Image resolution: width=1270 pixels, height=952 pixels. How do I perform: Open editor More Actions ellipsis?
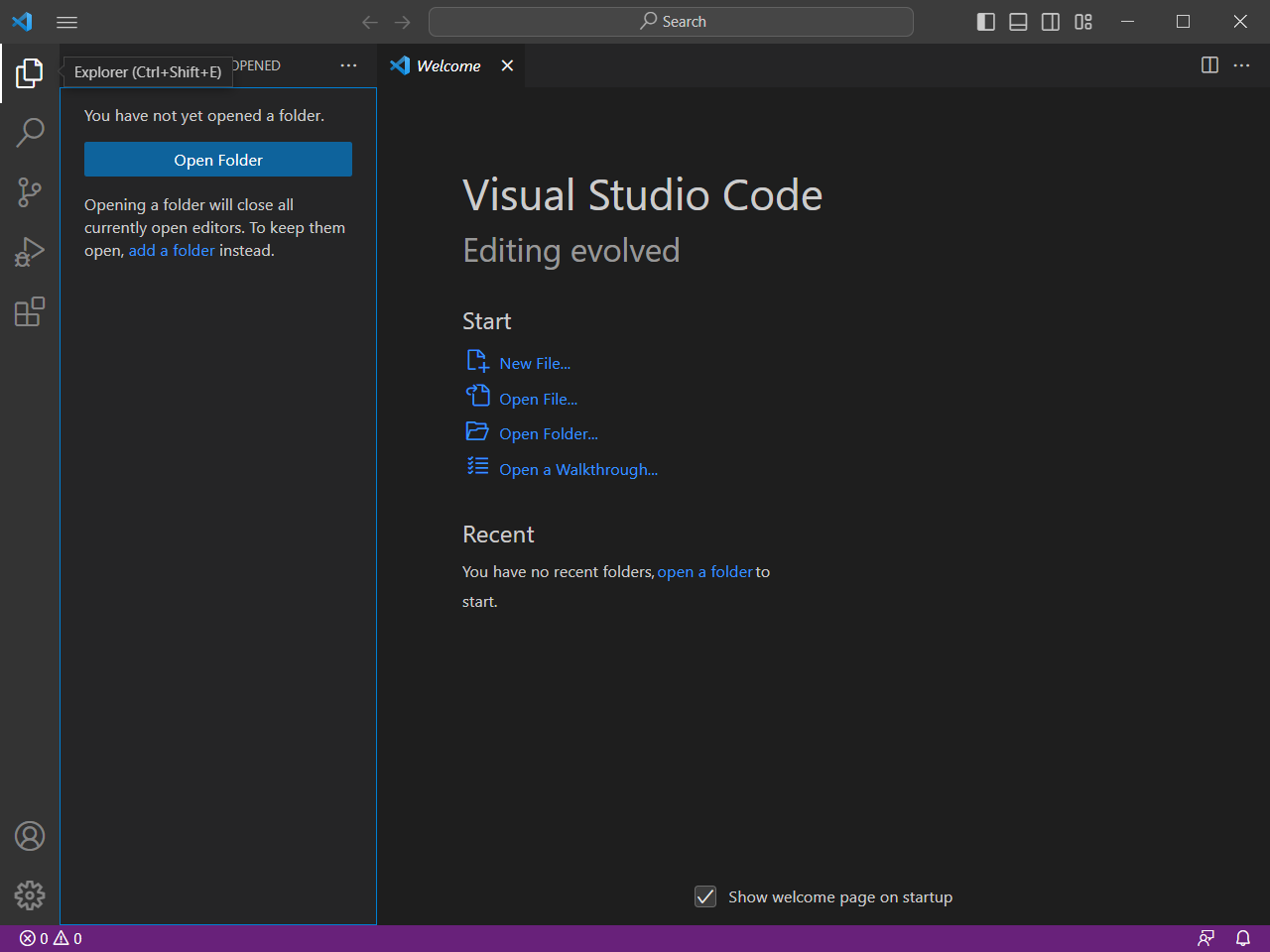[1241, 65]
